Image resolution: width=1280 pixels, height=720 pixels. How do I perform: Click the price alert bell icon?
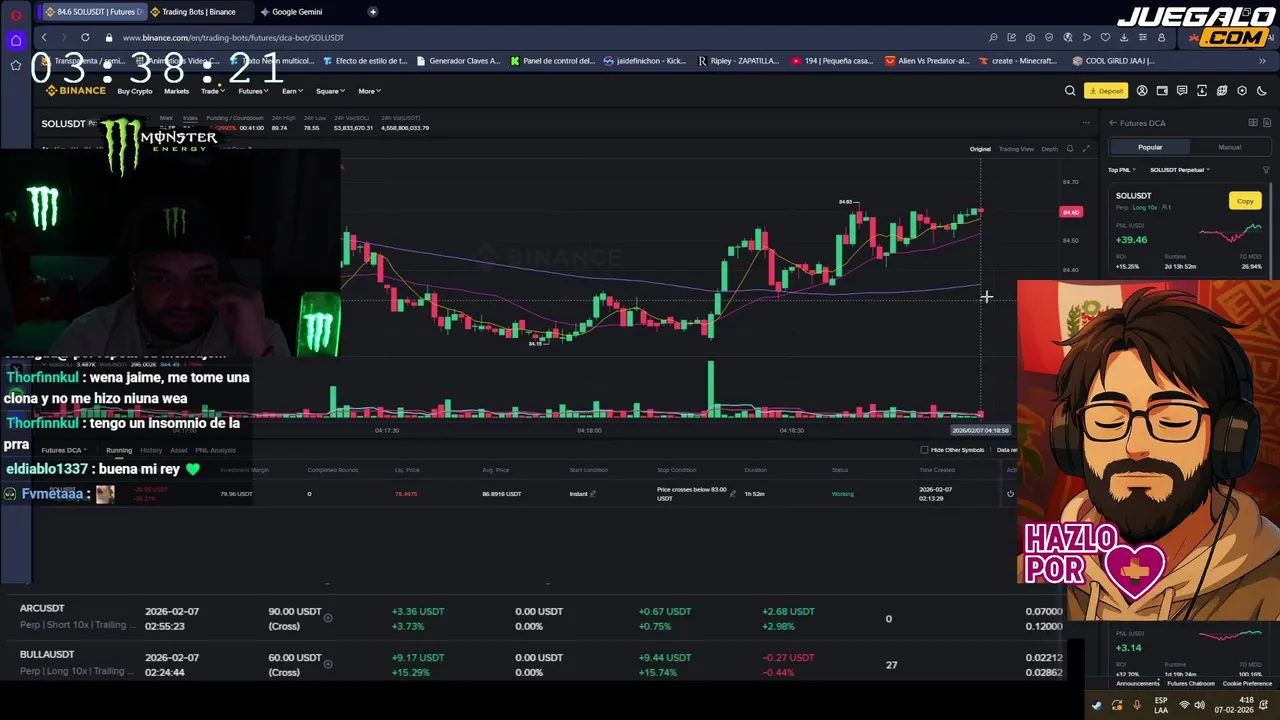[1069, 149]
